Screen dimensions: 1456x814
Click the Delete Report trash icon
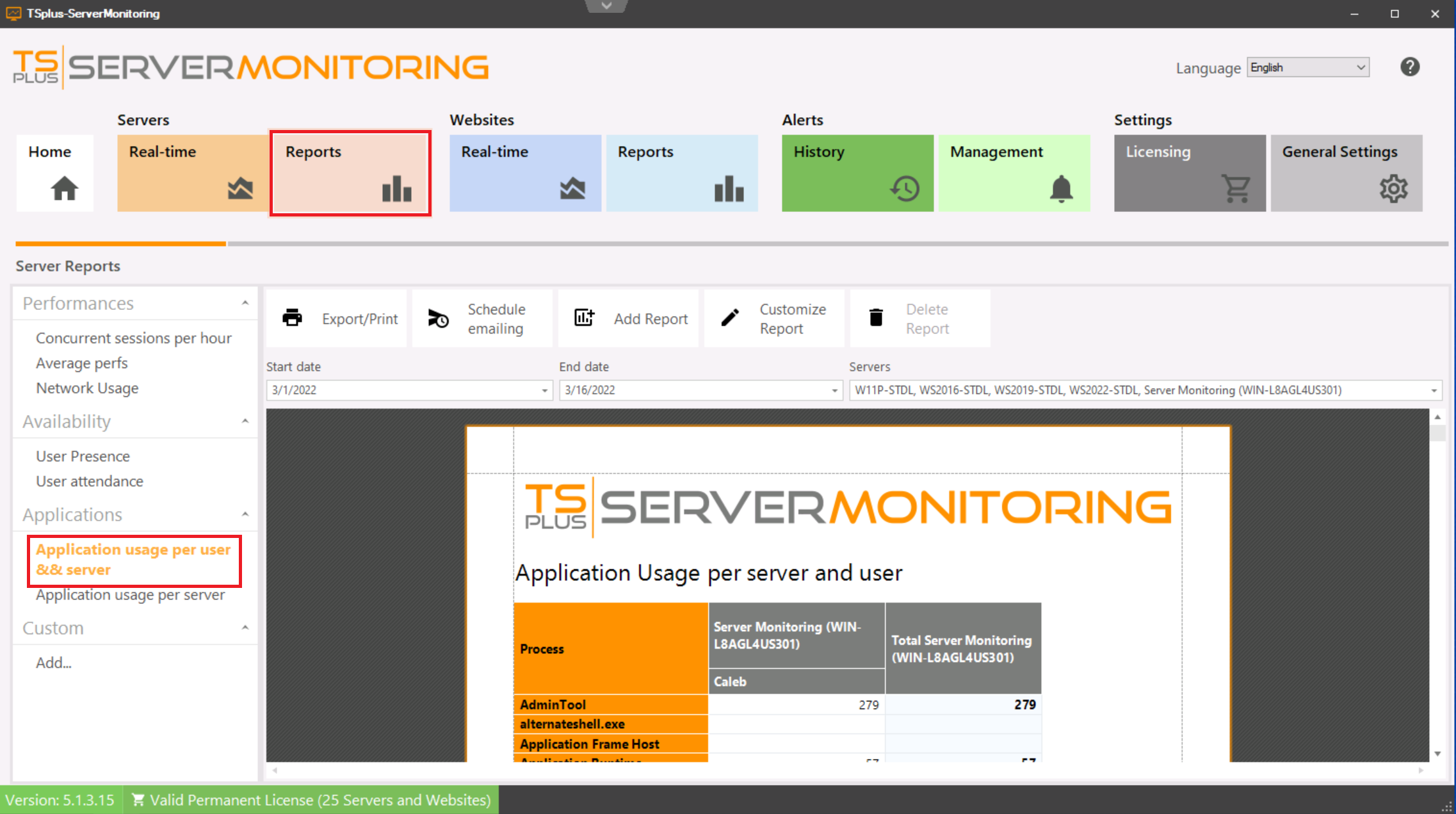(x=875, y=318)
